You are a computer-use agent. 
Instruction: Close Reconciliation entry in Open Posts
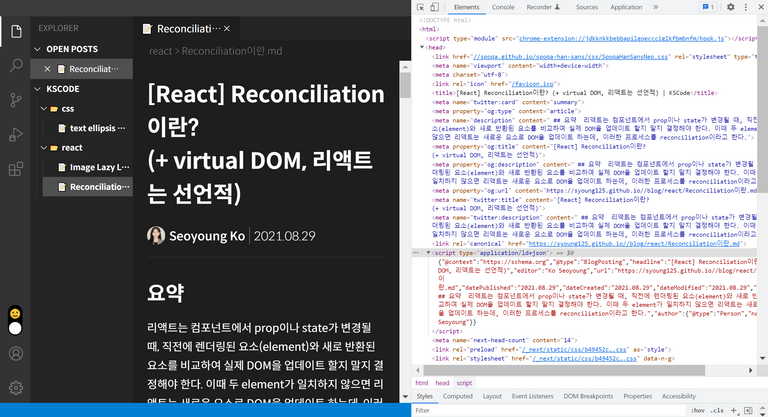[47, 69]
